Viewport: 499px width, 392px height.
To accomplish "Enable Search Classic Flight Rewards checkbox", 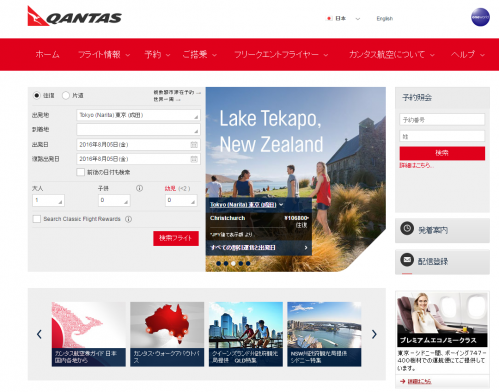I will click(x=37, y=219).
